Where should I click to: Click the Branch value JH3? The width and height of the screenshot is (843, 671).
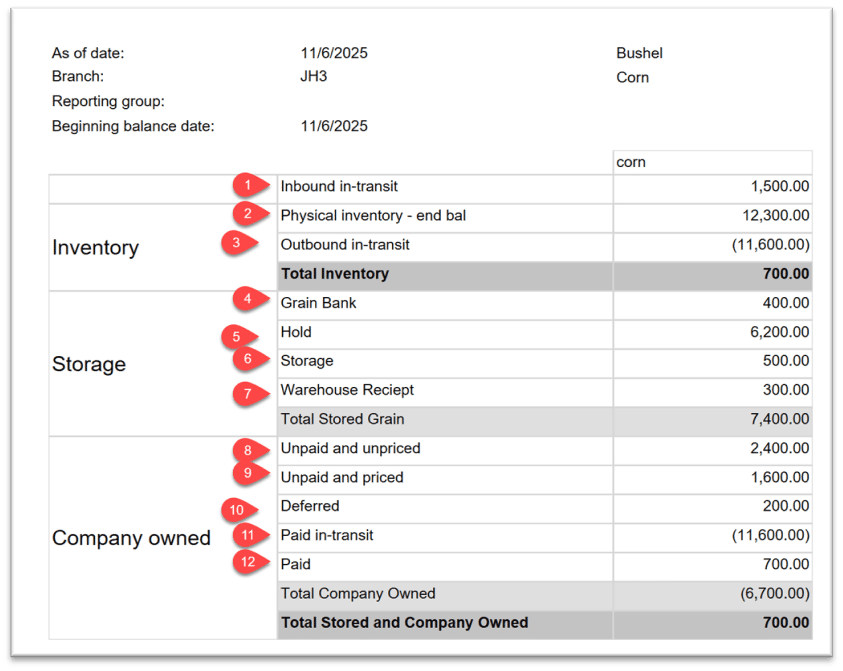tap(313, 77)
